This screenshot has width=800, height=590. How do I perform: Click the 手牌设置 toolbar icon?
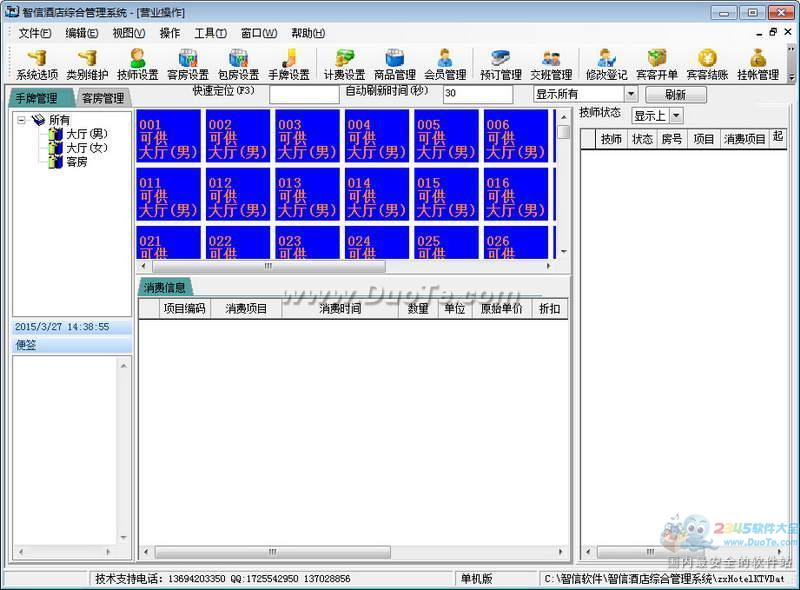tap(288, 65)
